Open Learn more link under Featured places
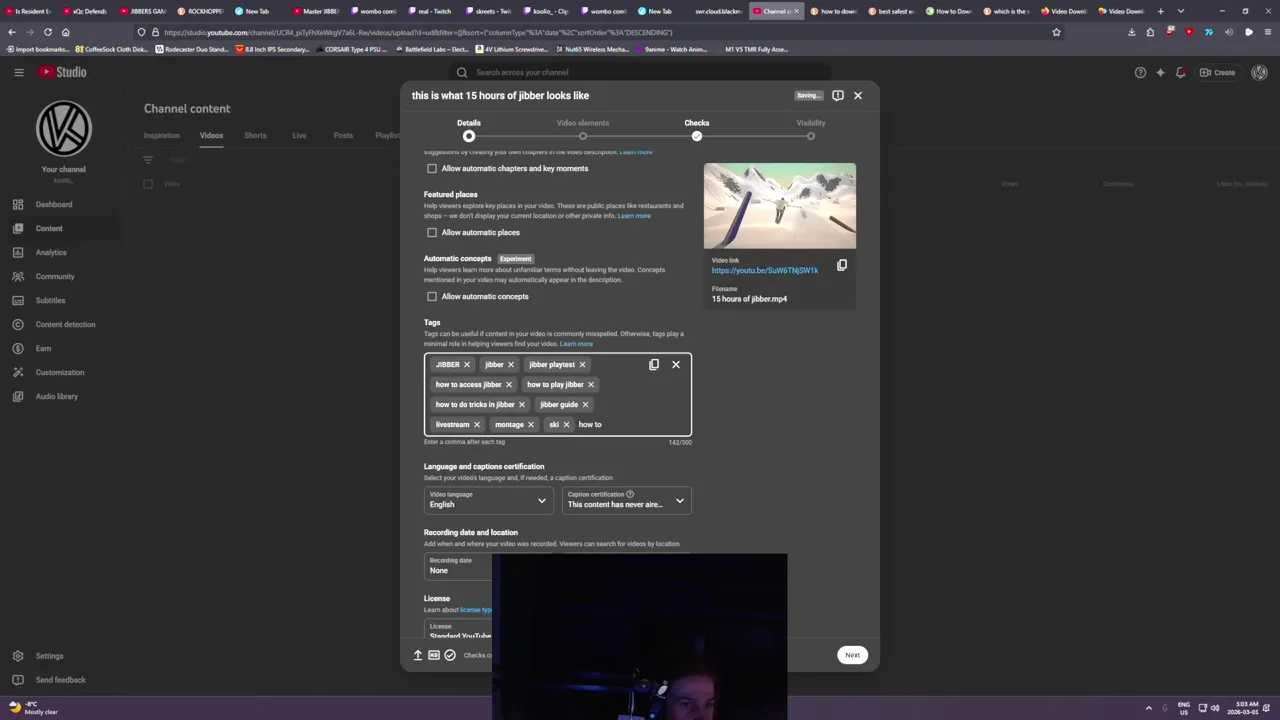 634,216
